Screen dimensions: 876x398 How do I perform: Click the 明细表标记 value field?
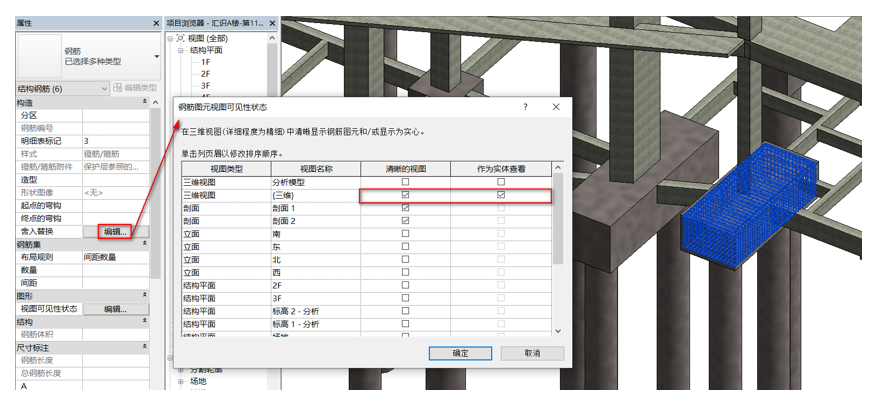click(116, 141)
